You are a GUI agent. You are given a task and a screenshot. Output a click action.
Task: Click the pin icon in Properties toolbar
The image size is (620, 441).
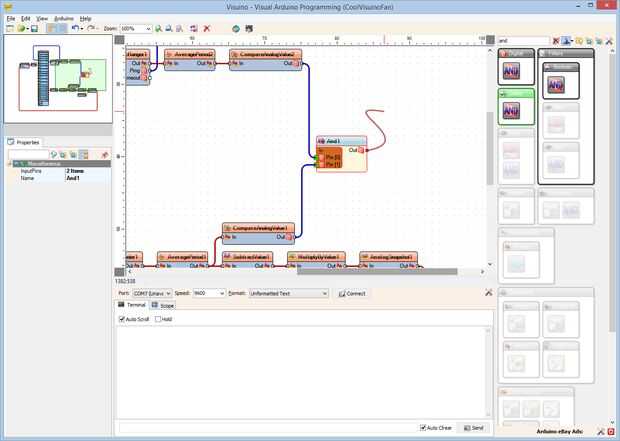click(x=105, y=155)
